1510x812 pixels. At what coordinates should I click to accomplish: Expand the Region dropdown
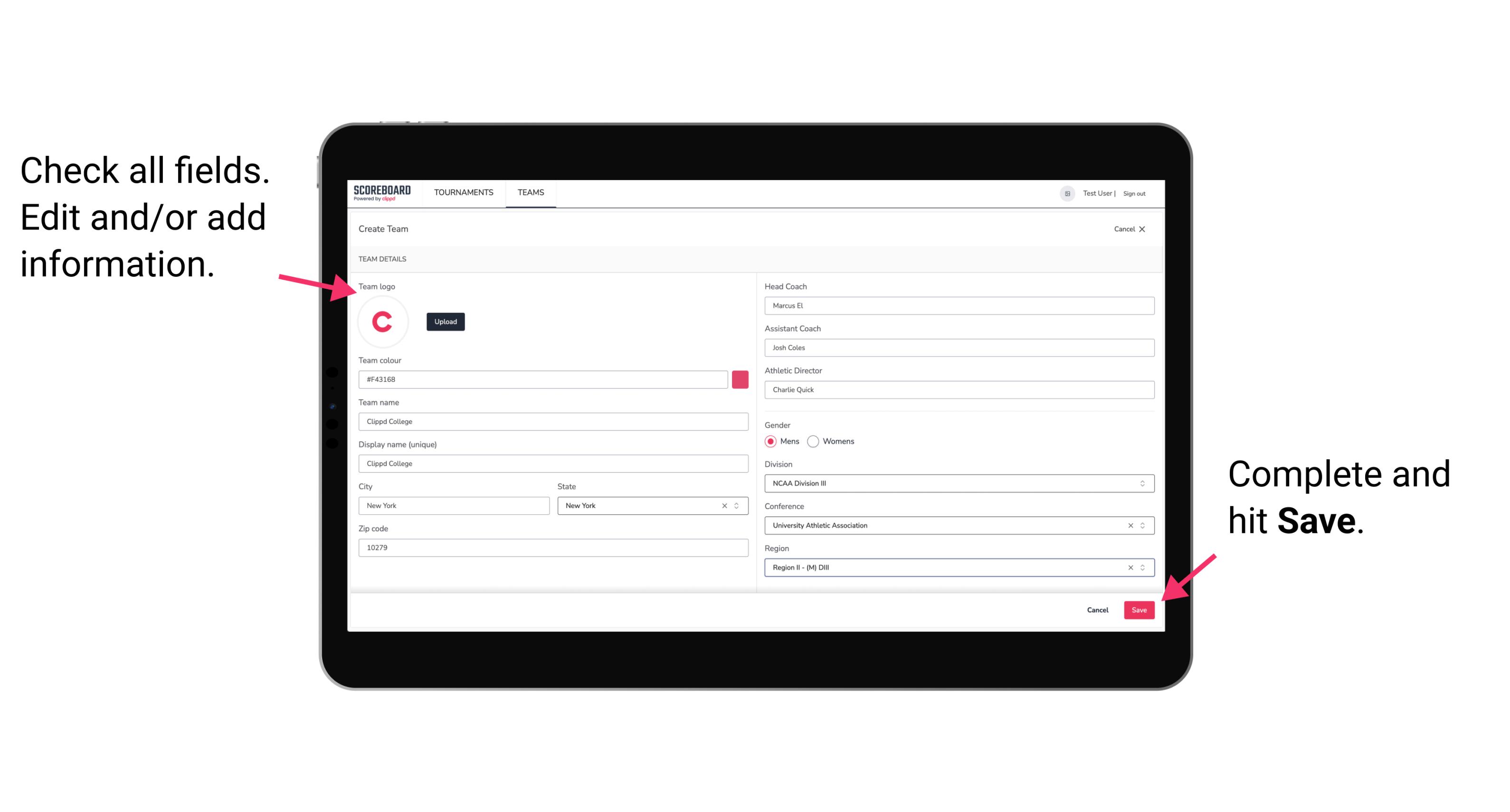[x=1142, y=568]
